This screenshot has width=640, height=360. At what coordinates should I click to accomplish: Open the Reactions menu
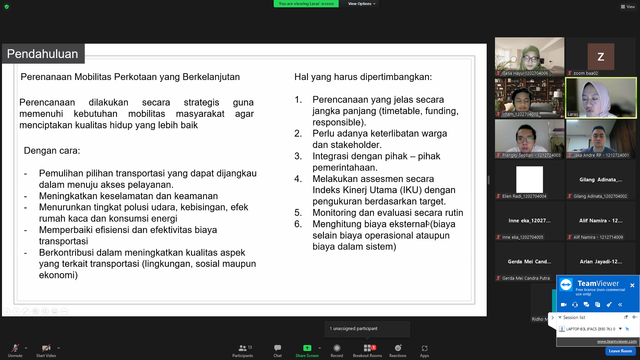click(398, 350)
